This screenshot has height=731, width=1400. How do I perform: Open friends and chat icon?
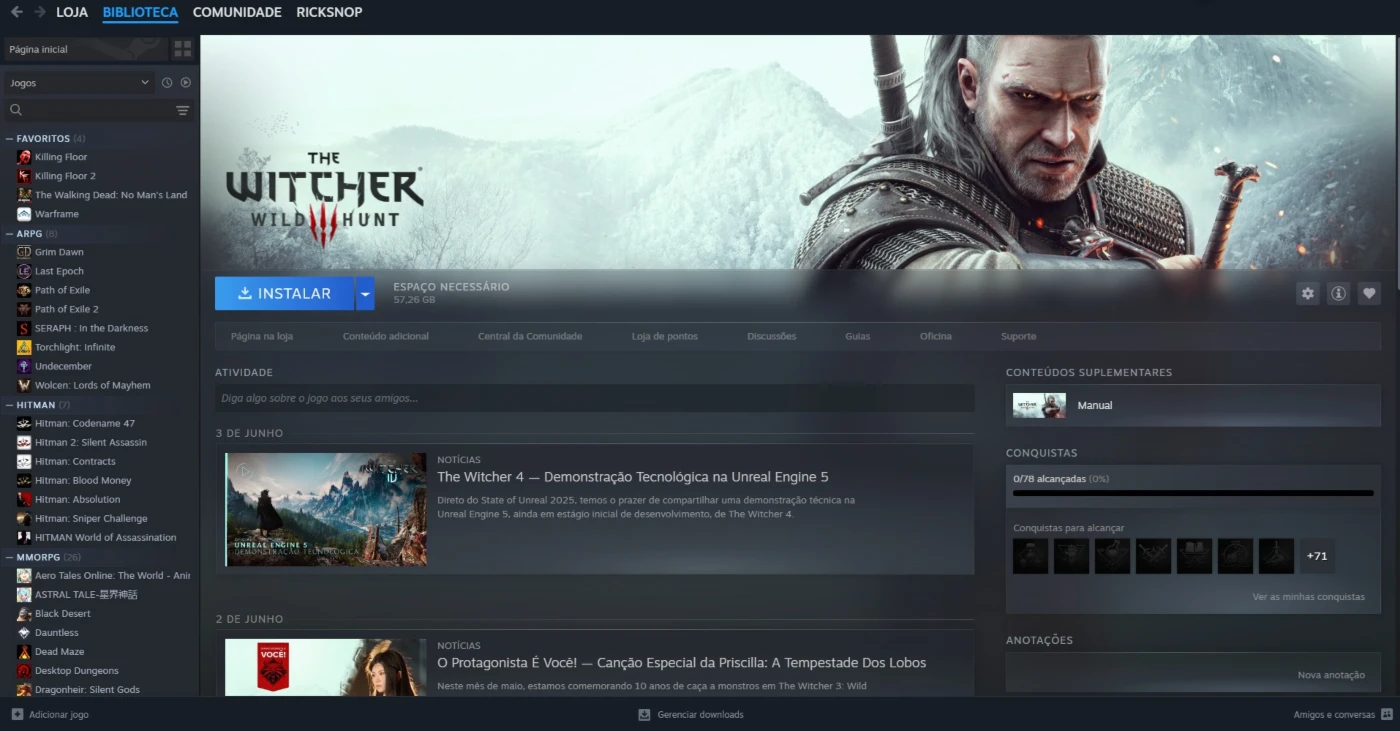point(1386,715)
